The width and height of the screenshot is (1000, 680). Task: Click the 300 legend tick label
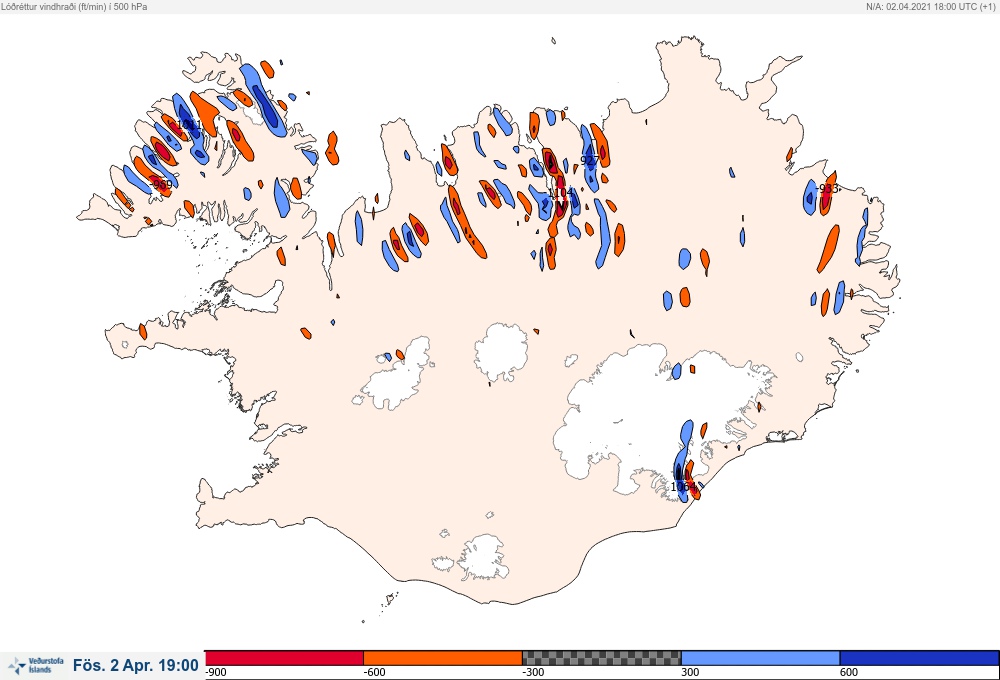[x=690, y=672]
